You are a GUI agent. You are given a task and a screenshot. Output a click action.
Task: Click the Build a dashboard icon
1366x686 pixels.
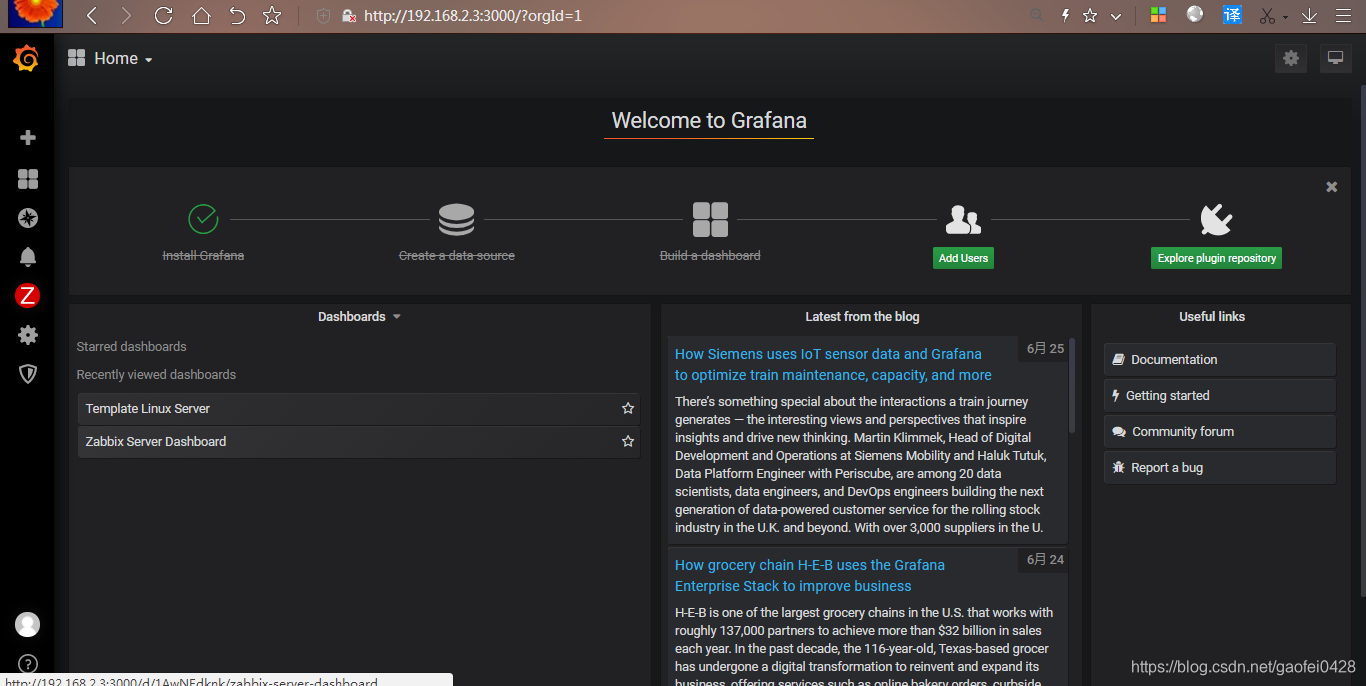(x=710, y=219)
